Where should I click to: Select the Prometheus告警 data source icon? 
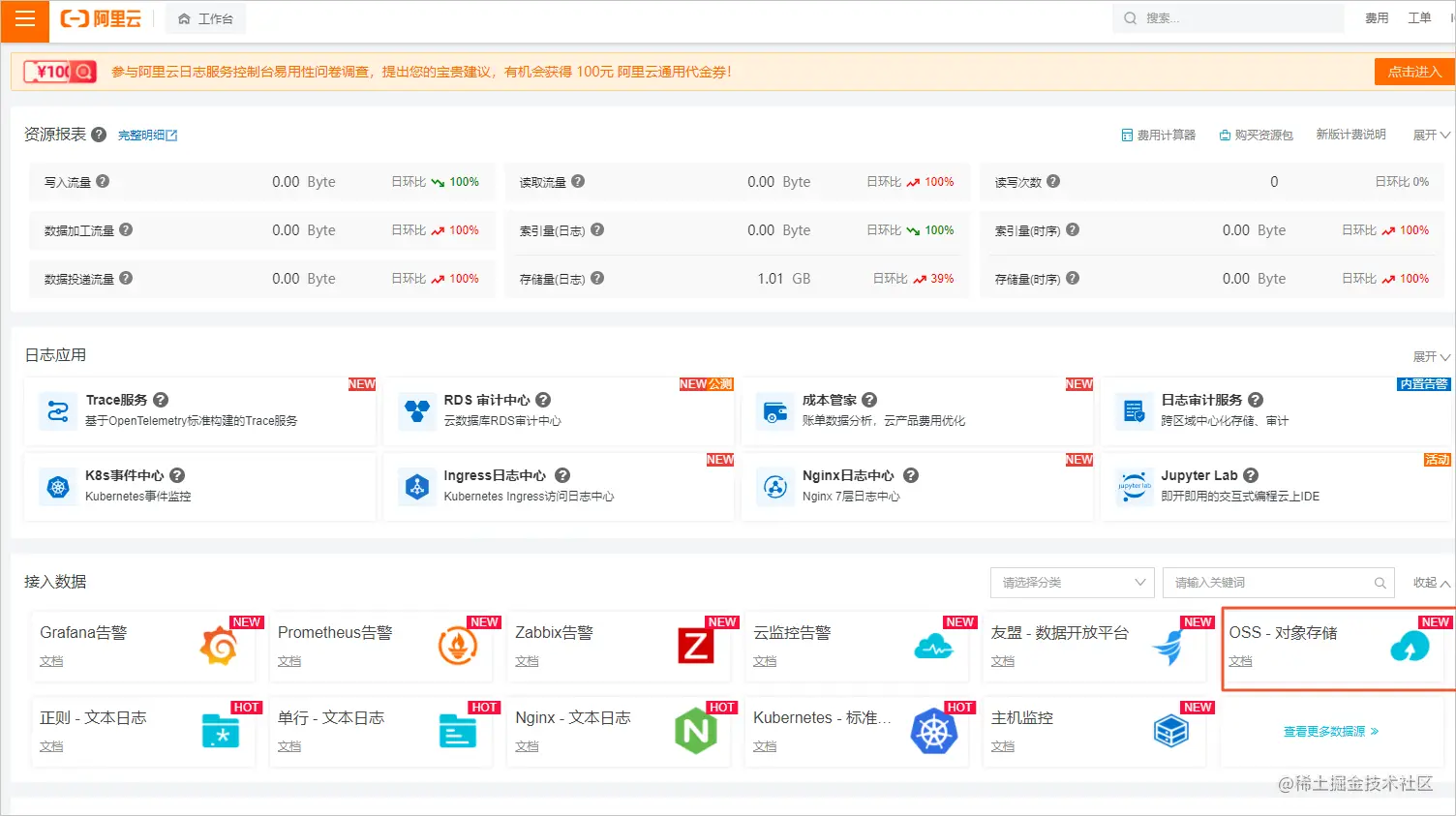click(x=457, y=647)
